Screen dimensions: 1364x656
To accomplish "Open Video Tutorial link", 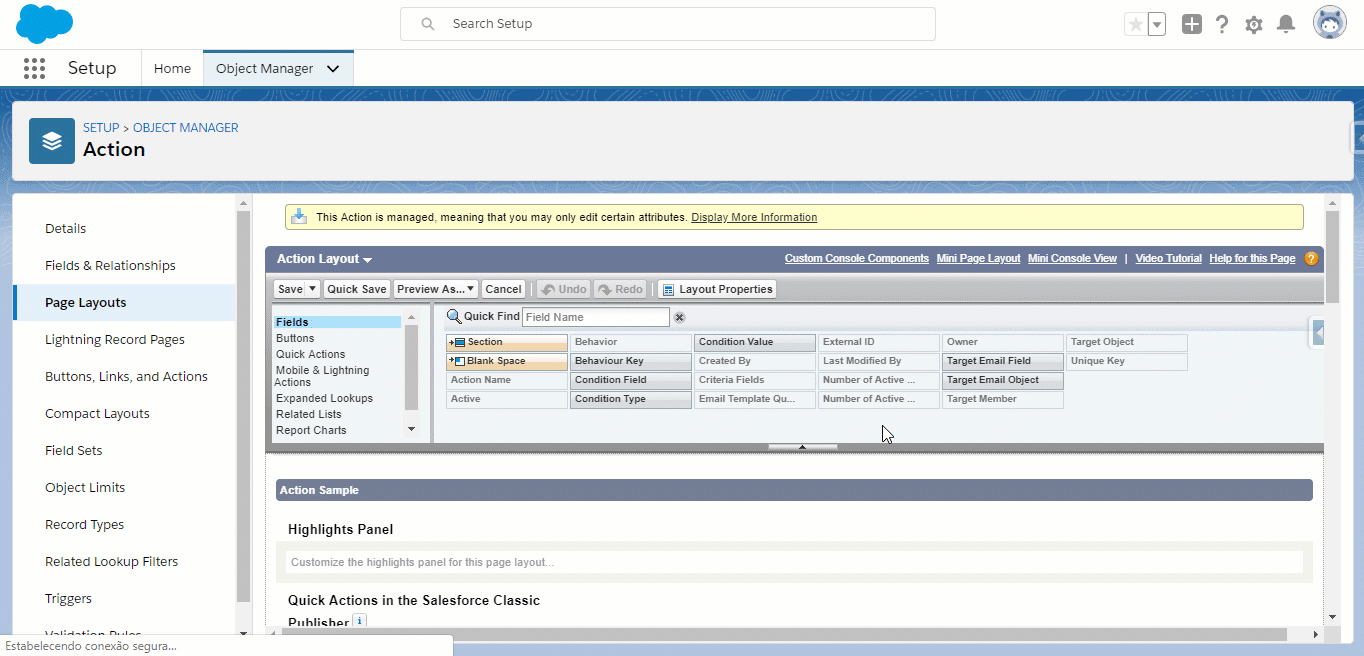I will pos(1169,258).
